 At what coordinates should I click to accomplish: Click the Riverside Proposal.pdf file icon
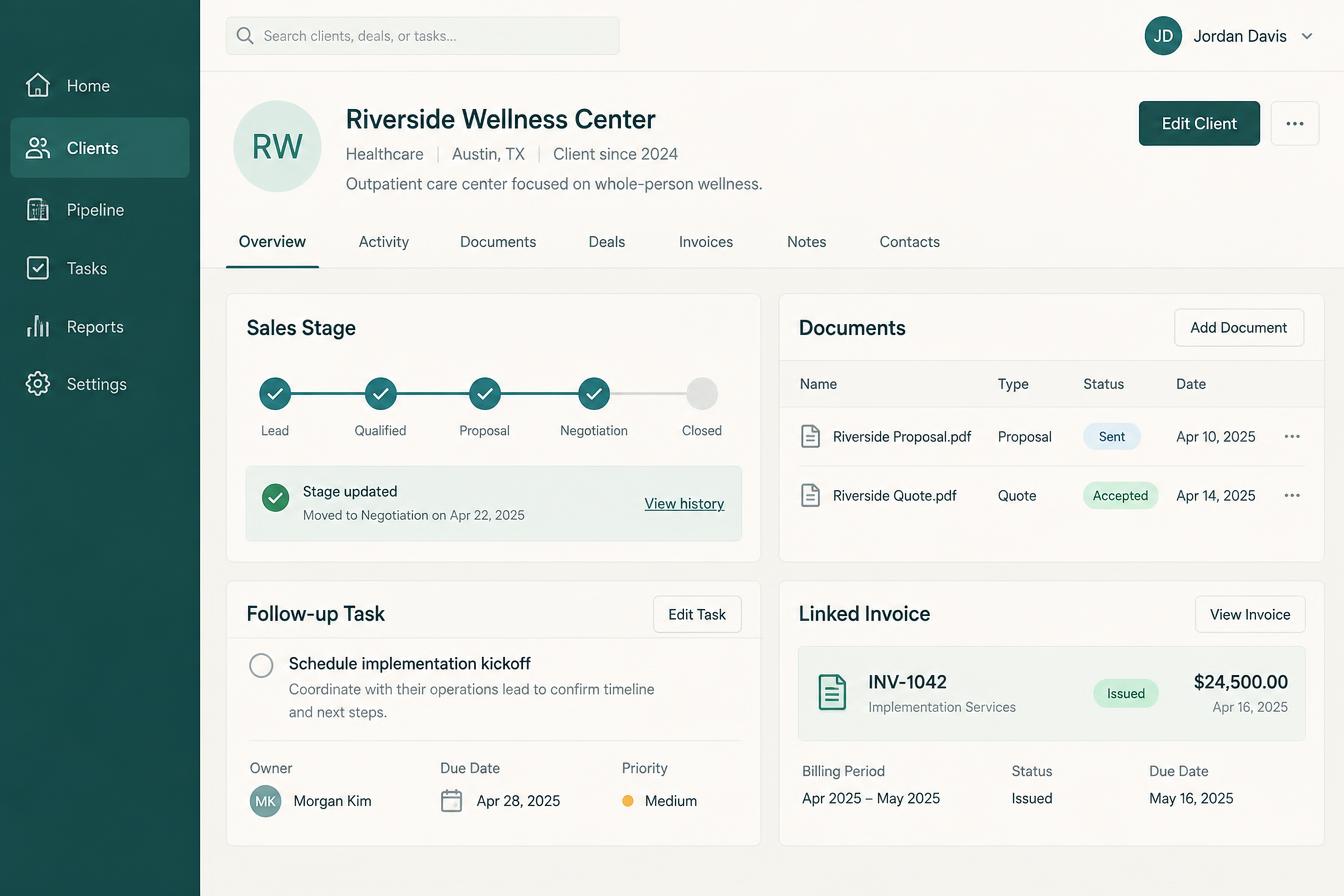[x=811, y=437]
